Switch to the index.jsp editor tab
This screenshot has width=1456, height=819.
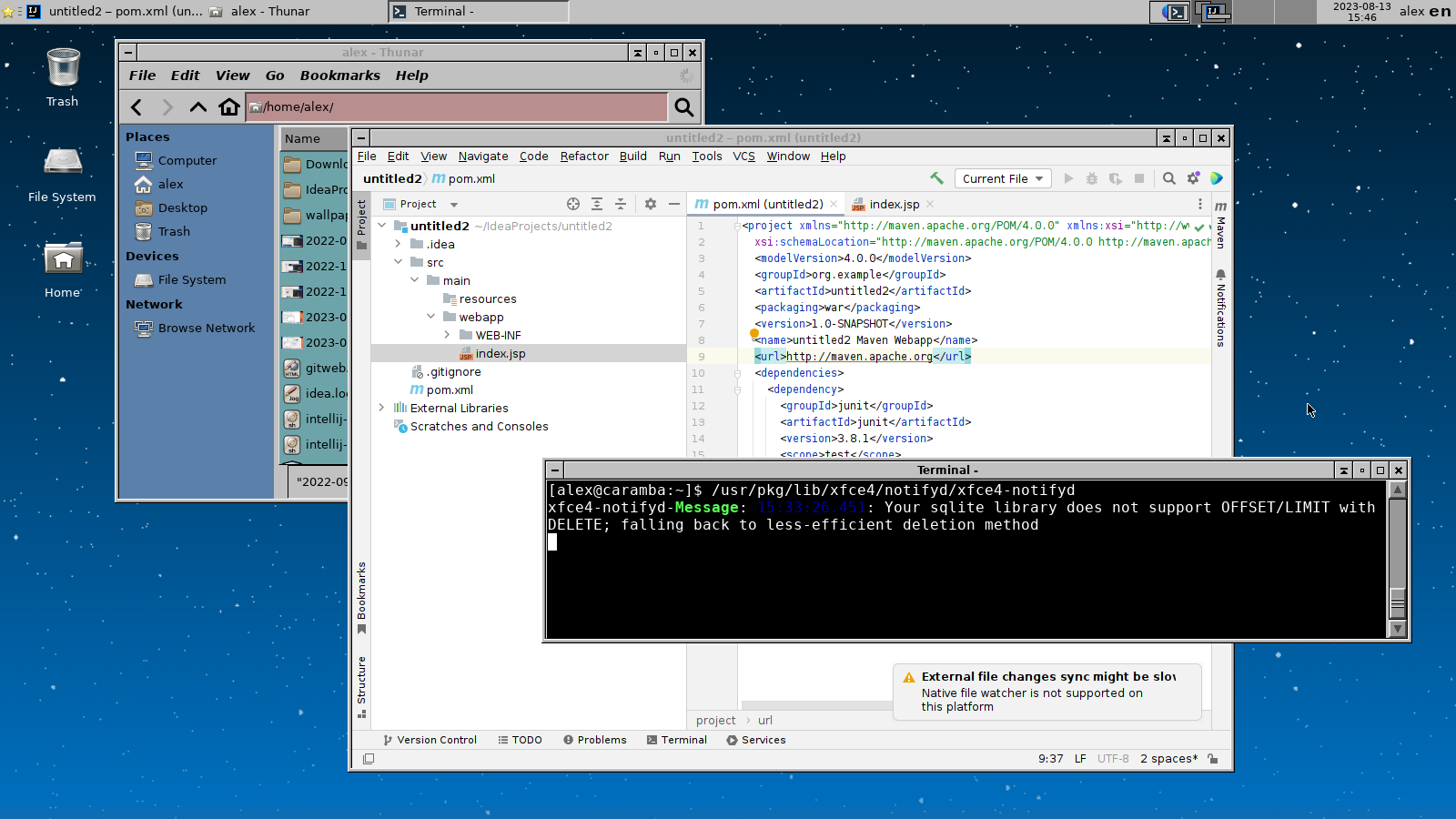(893, 204)
